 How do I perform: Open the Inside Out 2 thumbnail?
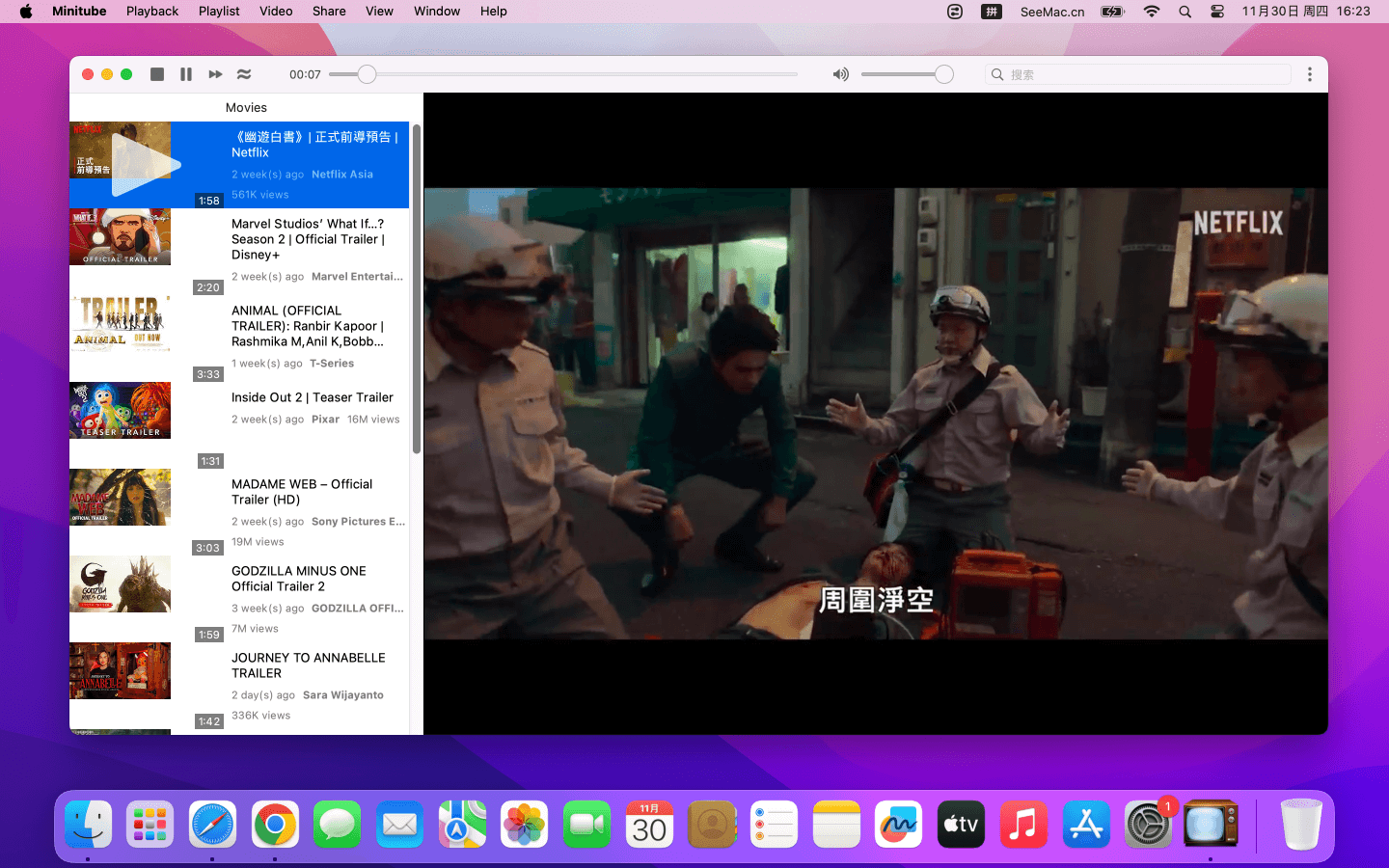pyautogui.click(x=120, y=411)
